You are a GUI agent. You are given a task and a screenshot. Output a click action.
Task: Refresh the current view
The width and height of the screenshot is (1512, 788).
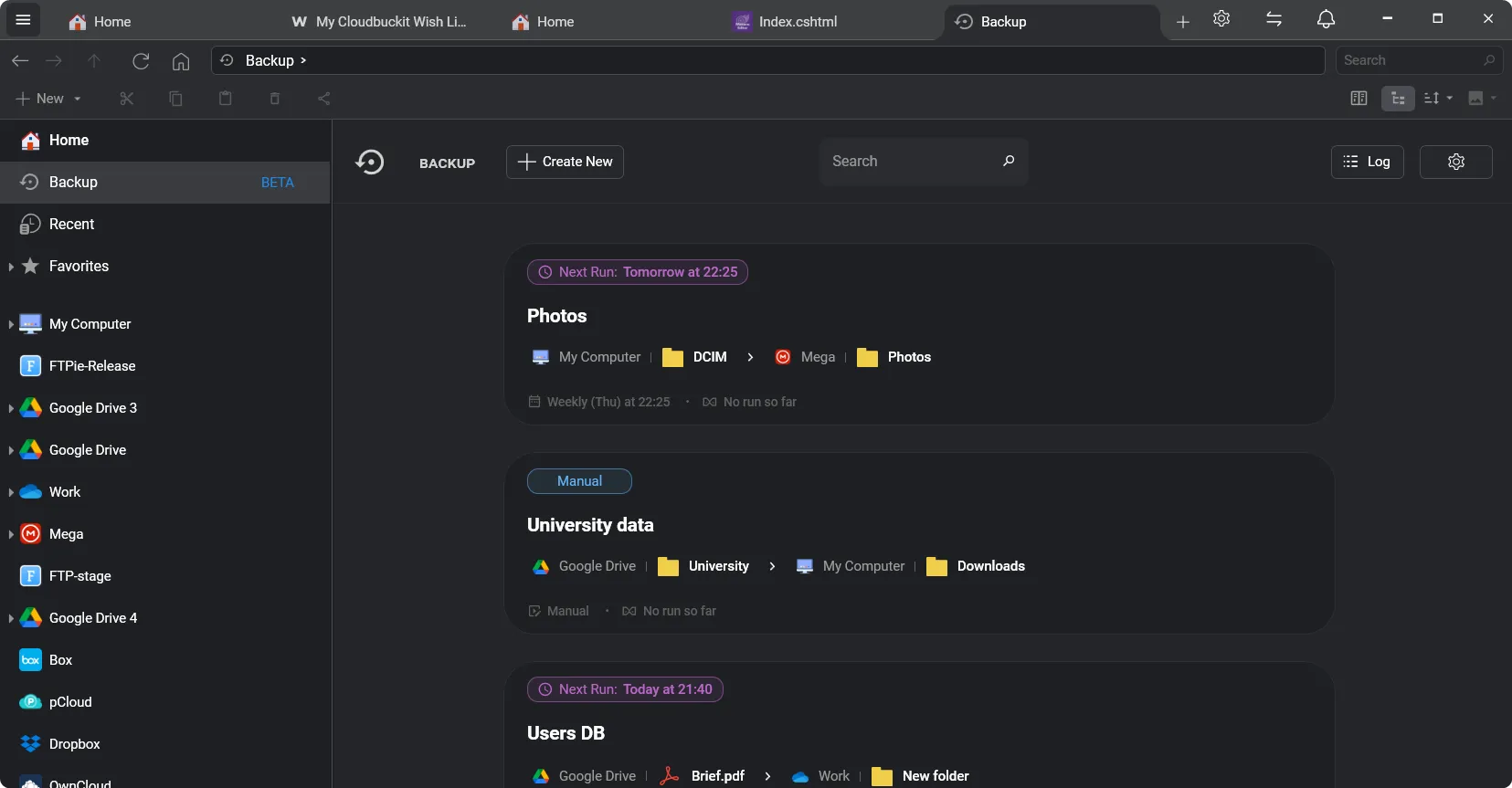click(141, 60)
